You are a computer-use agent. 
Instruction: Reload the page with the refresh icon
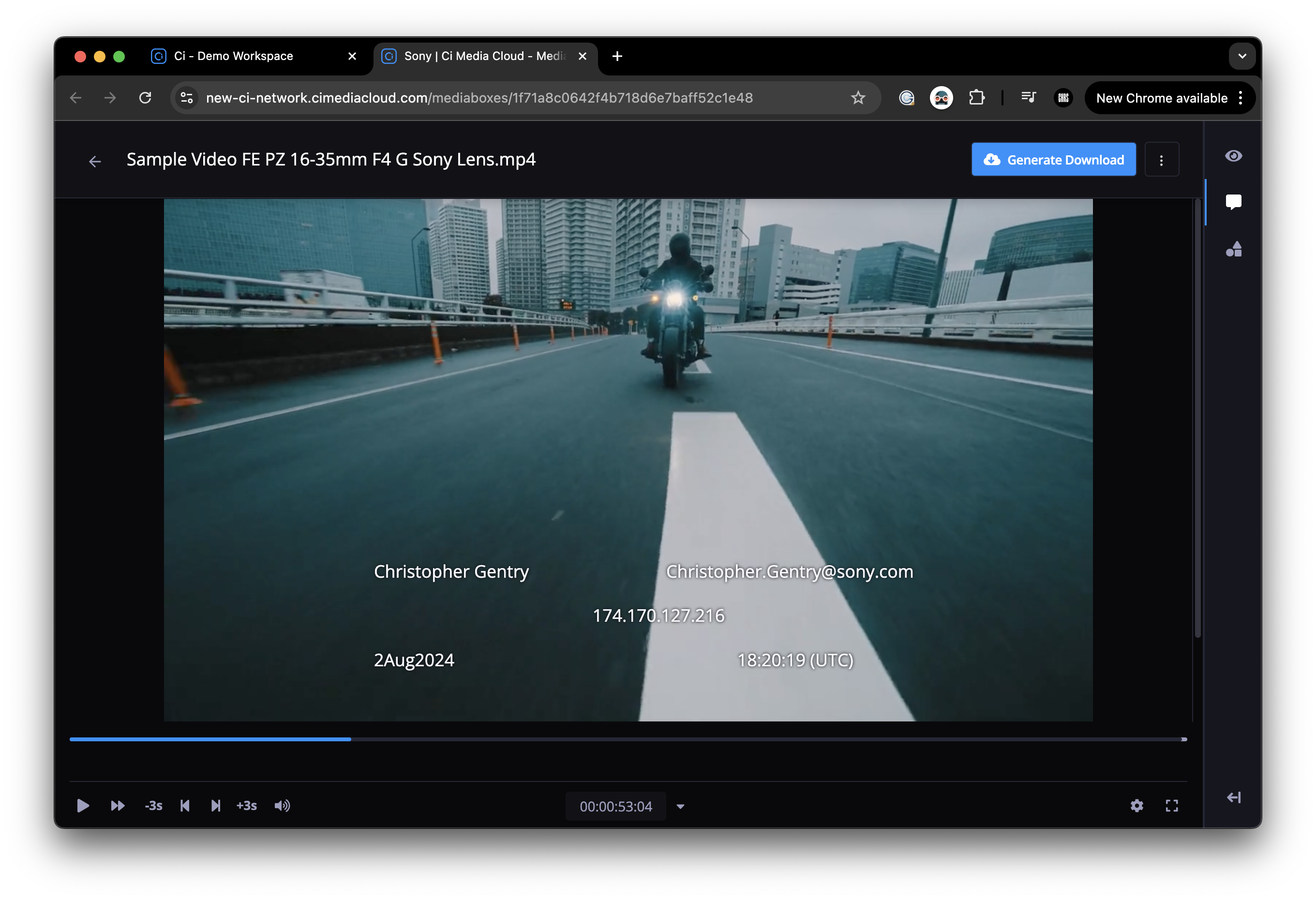pyautogui.click(x=146, y=97)
